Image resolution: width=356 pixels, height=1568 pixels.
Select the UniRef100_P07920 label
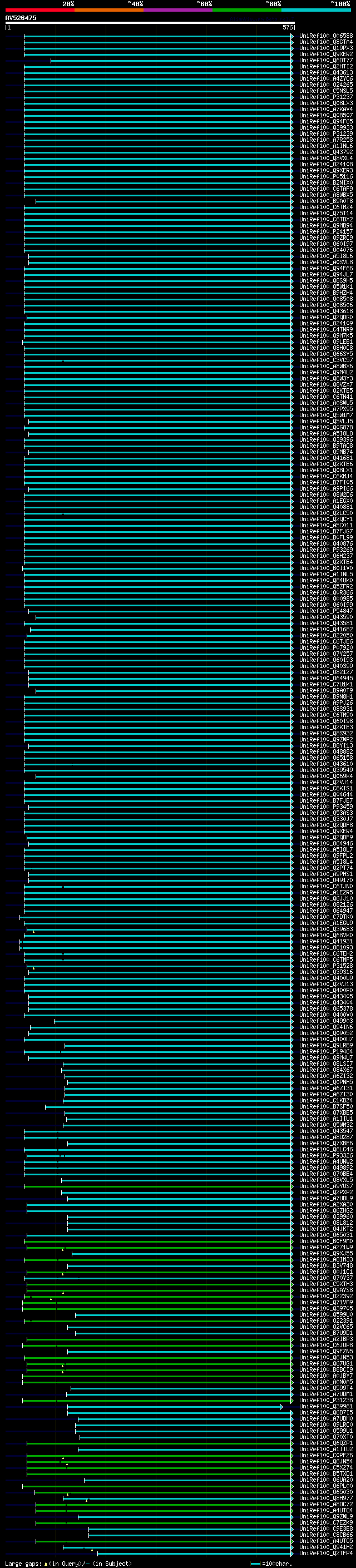coord(326,647)
